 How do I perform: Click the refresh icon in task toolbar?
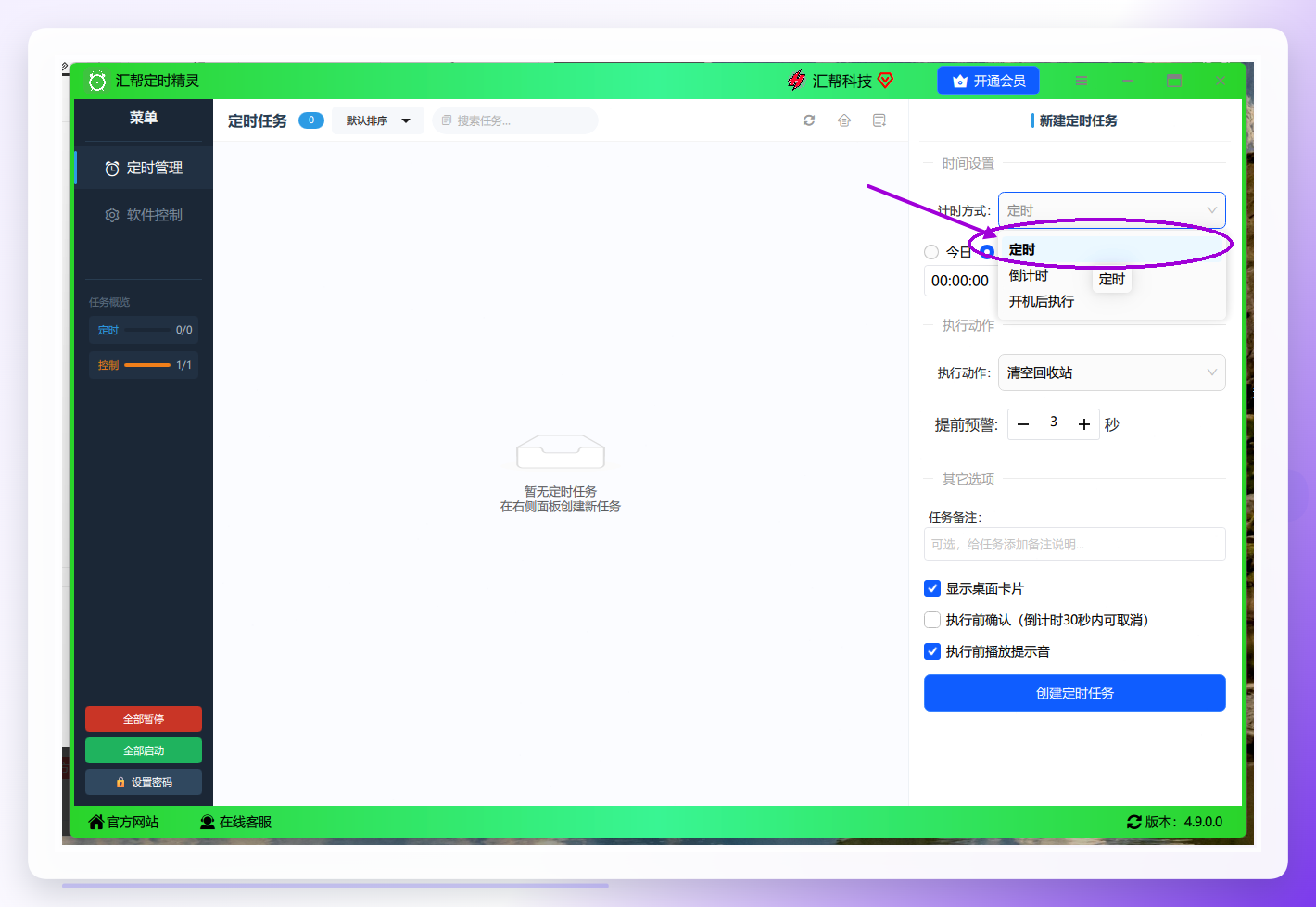point(809,120)
